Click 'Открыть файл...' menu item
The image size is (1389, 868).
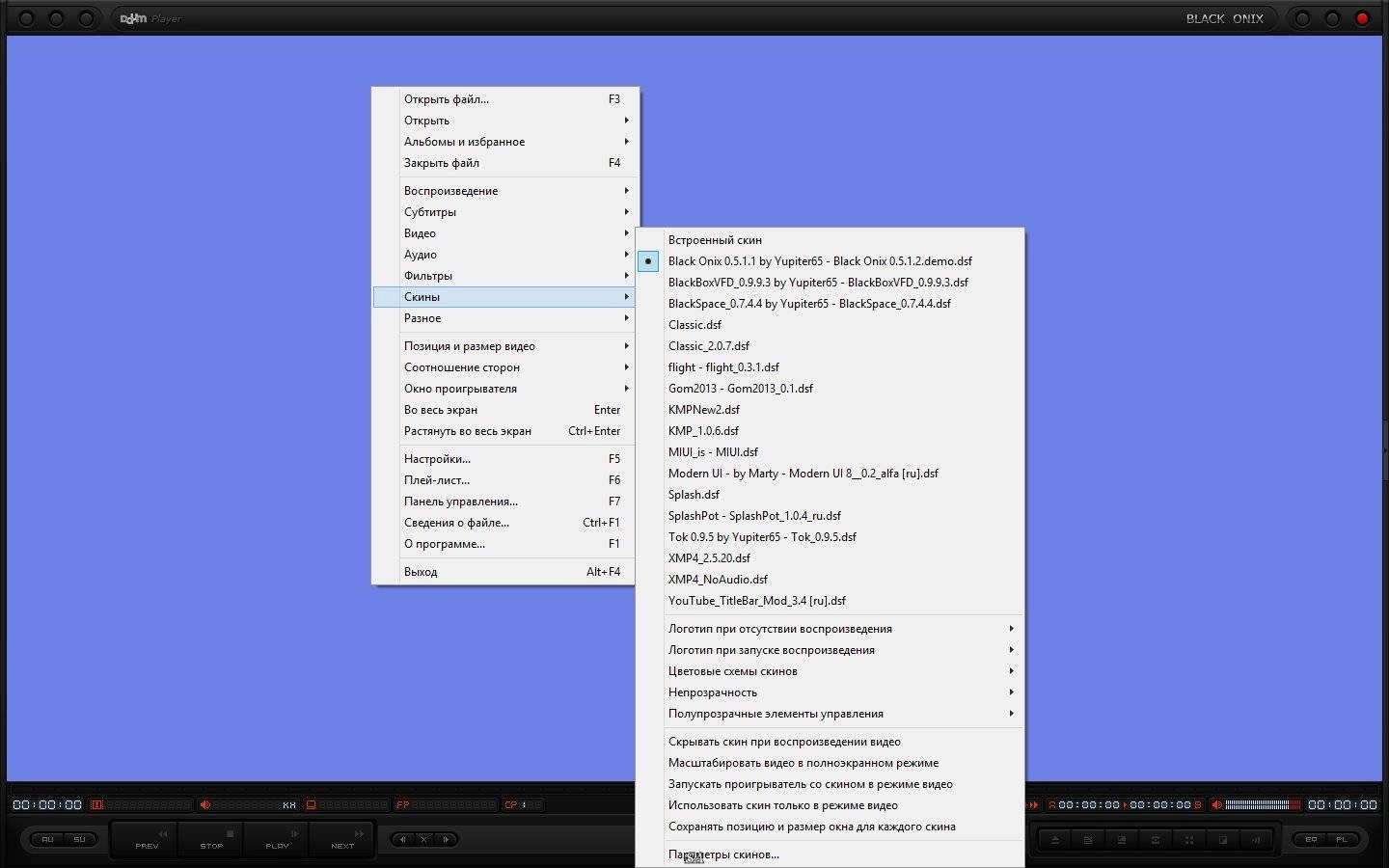point(504,99)
